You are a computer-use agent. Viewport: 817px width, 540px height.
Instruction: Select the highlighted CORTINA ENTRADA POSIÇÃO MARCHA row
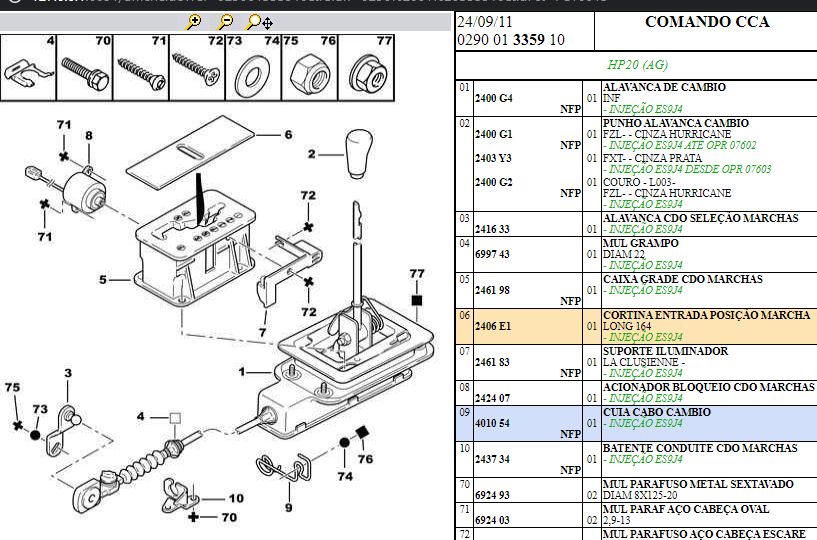click(706, 315)
